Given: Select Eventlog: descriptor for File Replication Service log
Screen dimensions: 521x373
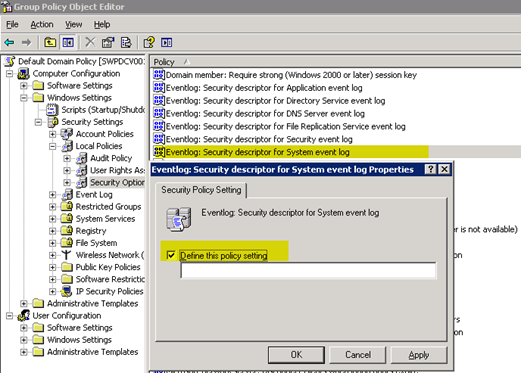Looking at the screenshot, I should tap(286, 127).
